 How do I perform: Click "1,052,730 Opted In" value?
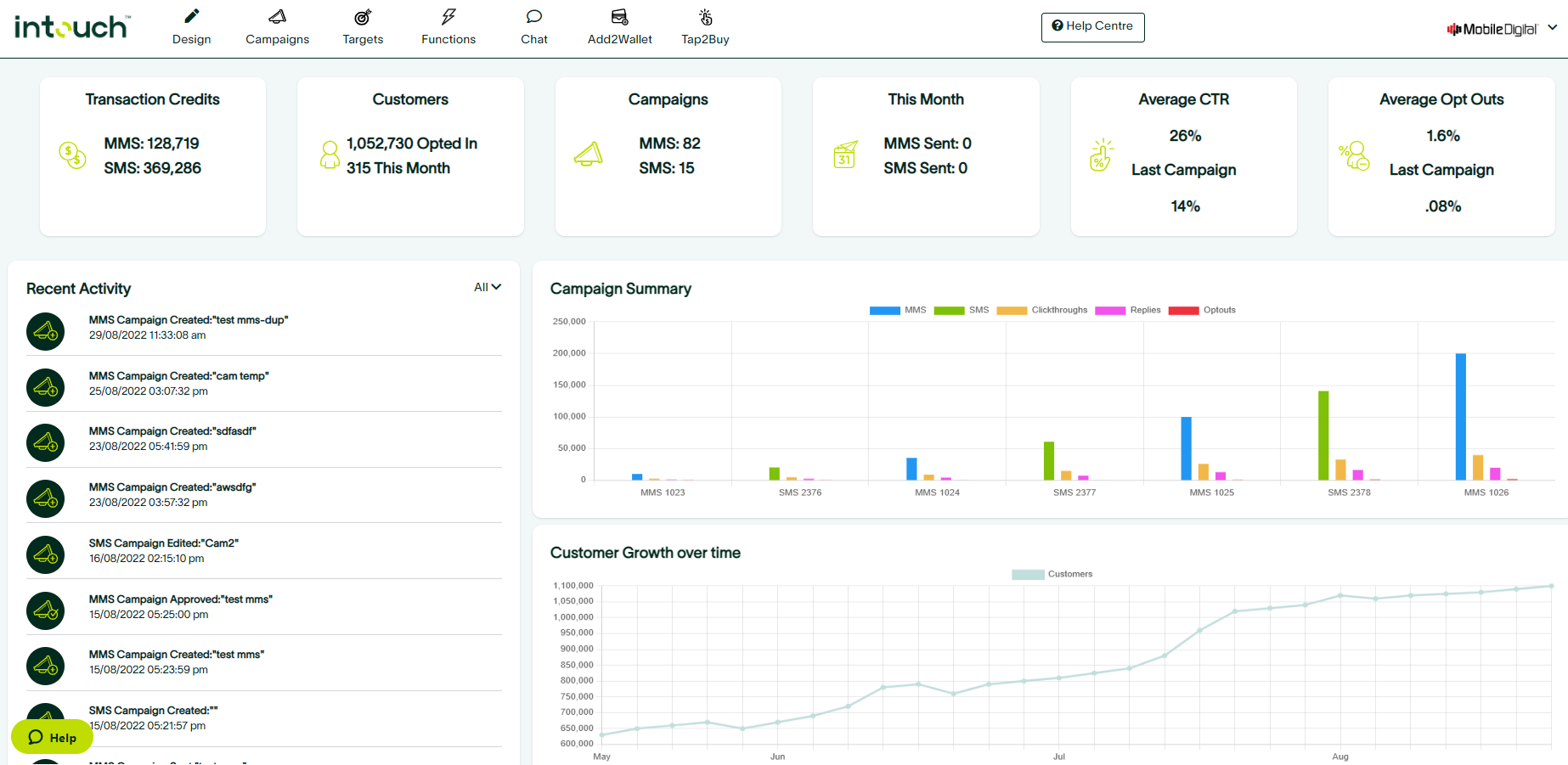[412, 143]
